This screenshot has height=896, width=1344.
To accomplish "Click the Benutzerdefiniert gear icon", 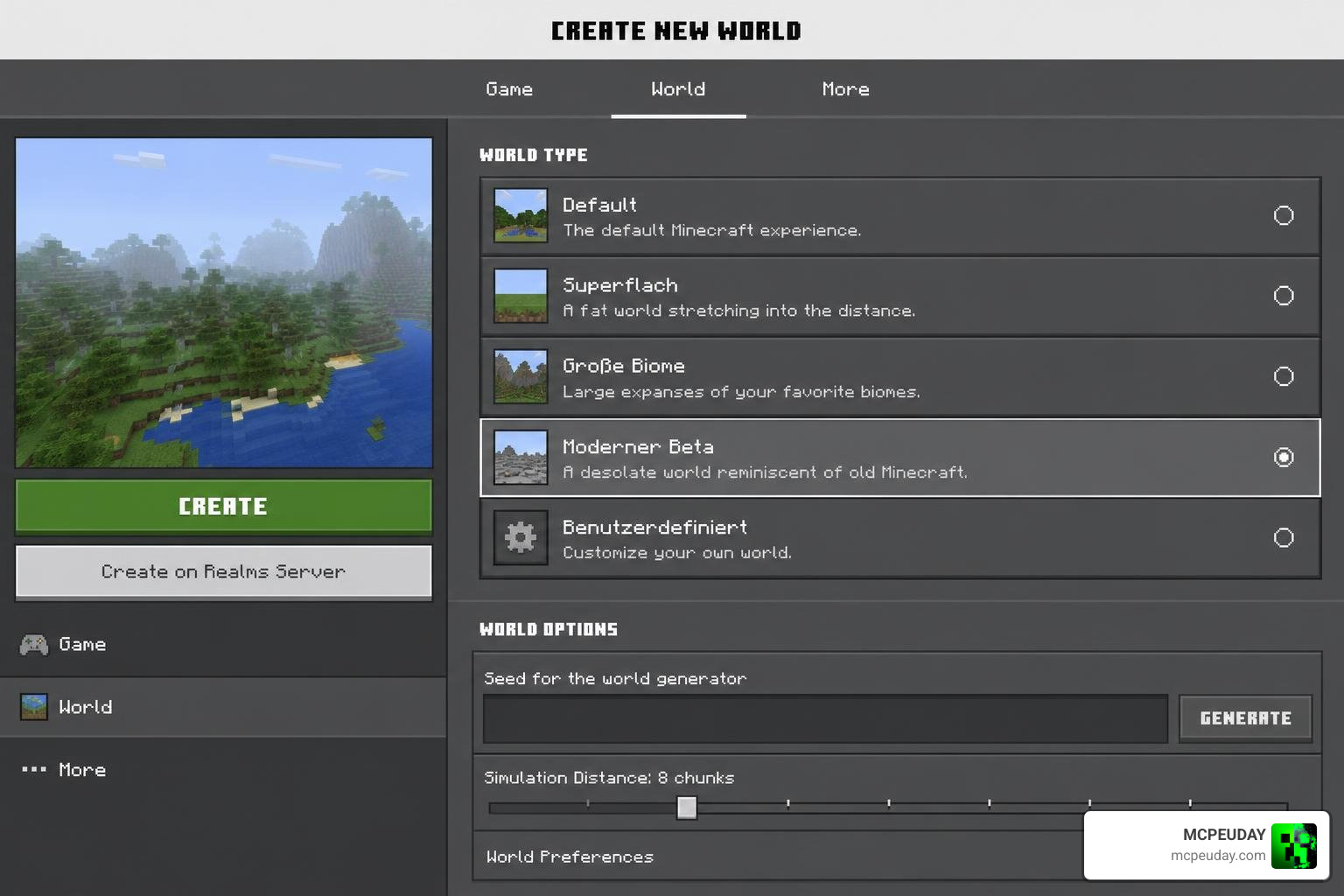I will click(521, 537).
